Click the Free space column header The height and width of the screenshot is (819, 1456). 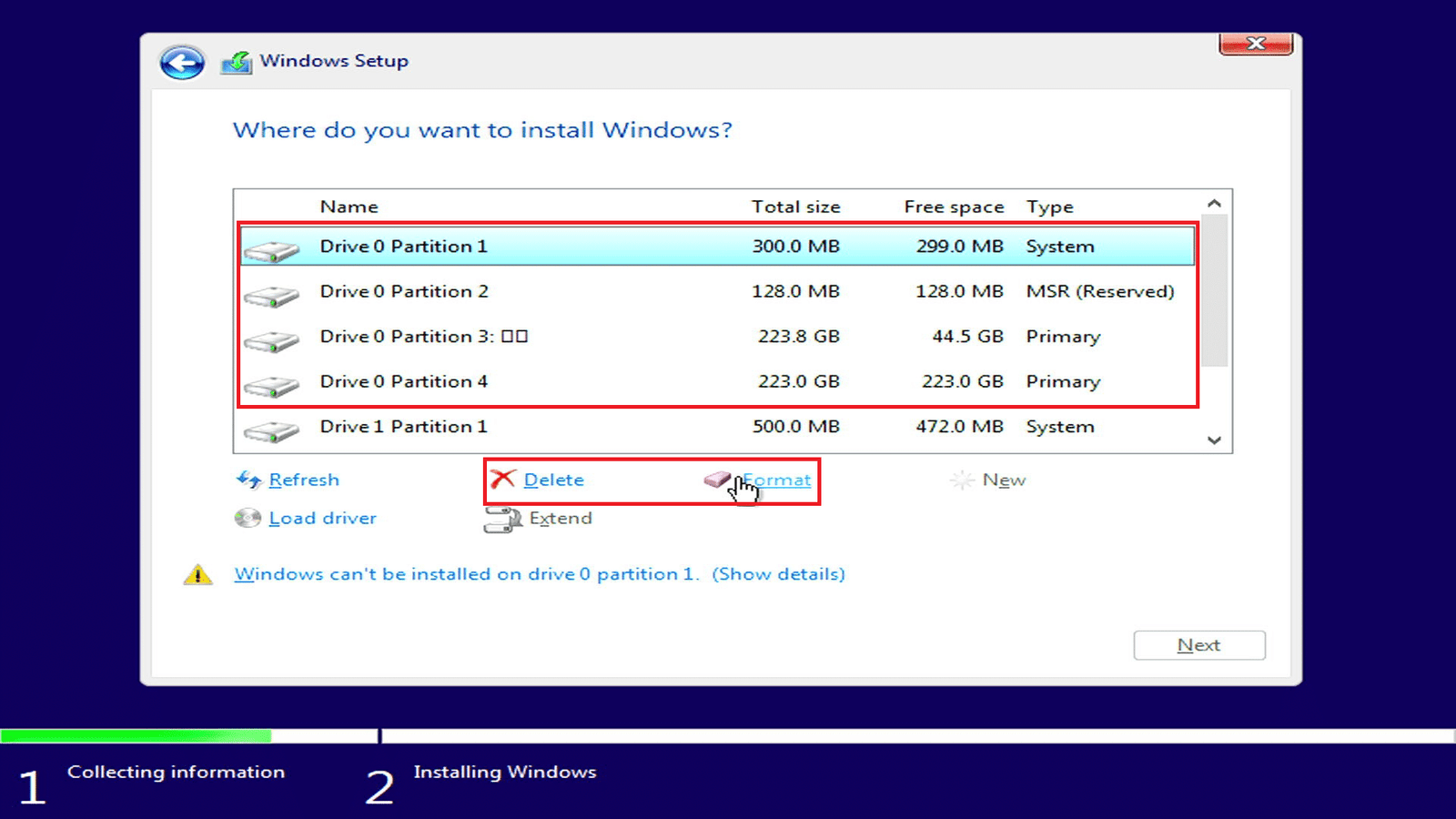954,207
